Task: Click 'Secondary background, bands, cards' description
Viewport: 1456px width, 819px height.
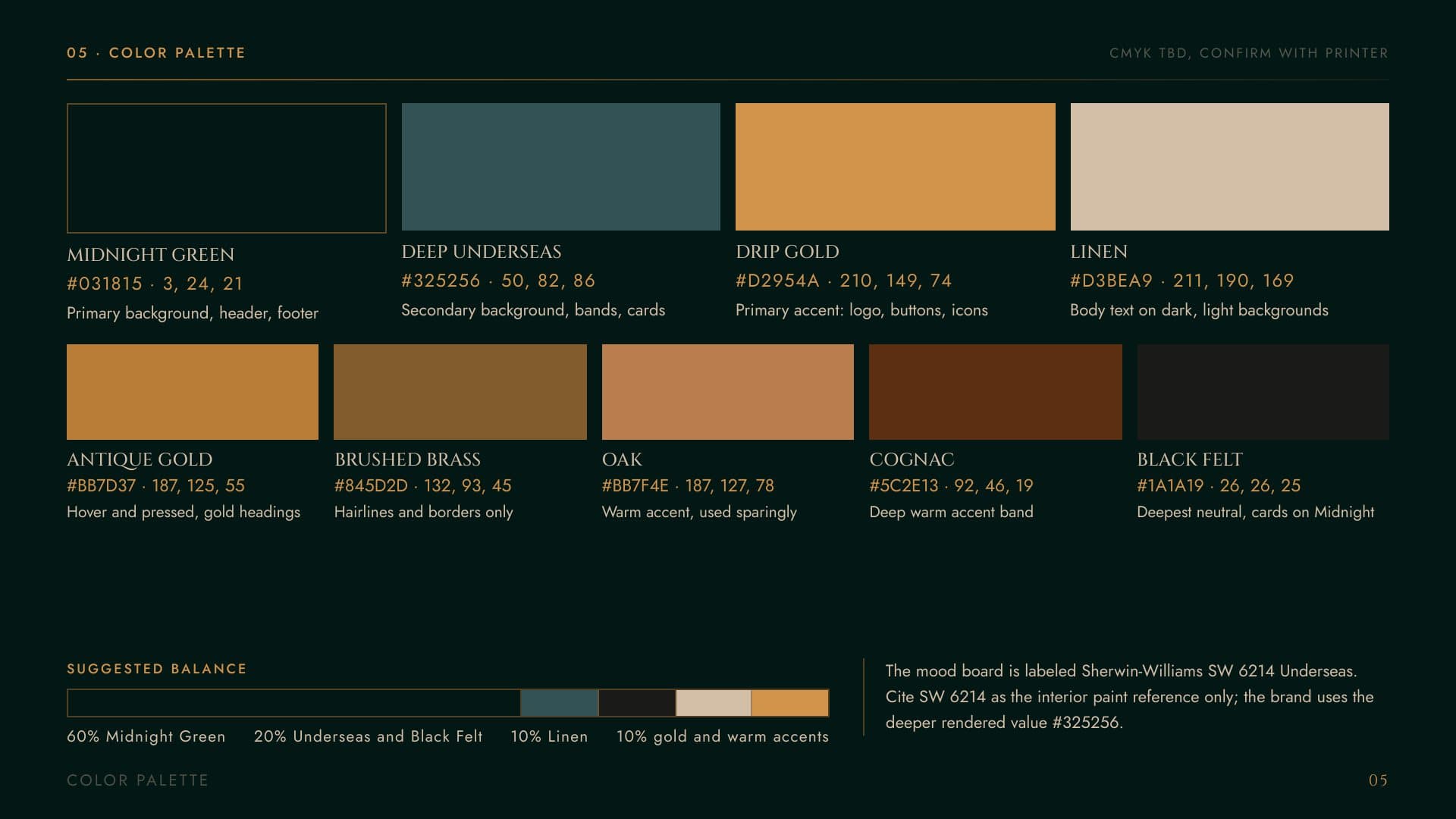Action: (533, 310)
